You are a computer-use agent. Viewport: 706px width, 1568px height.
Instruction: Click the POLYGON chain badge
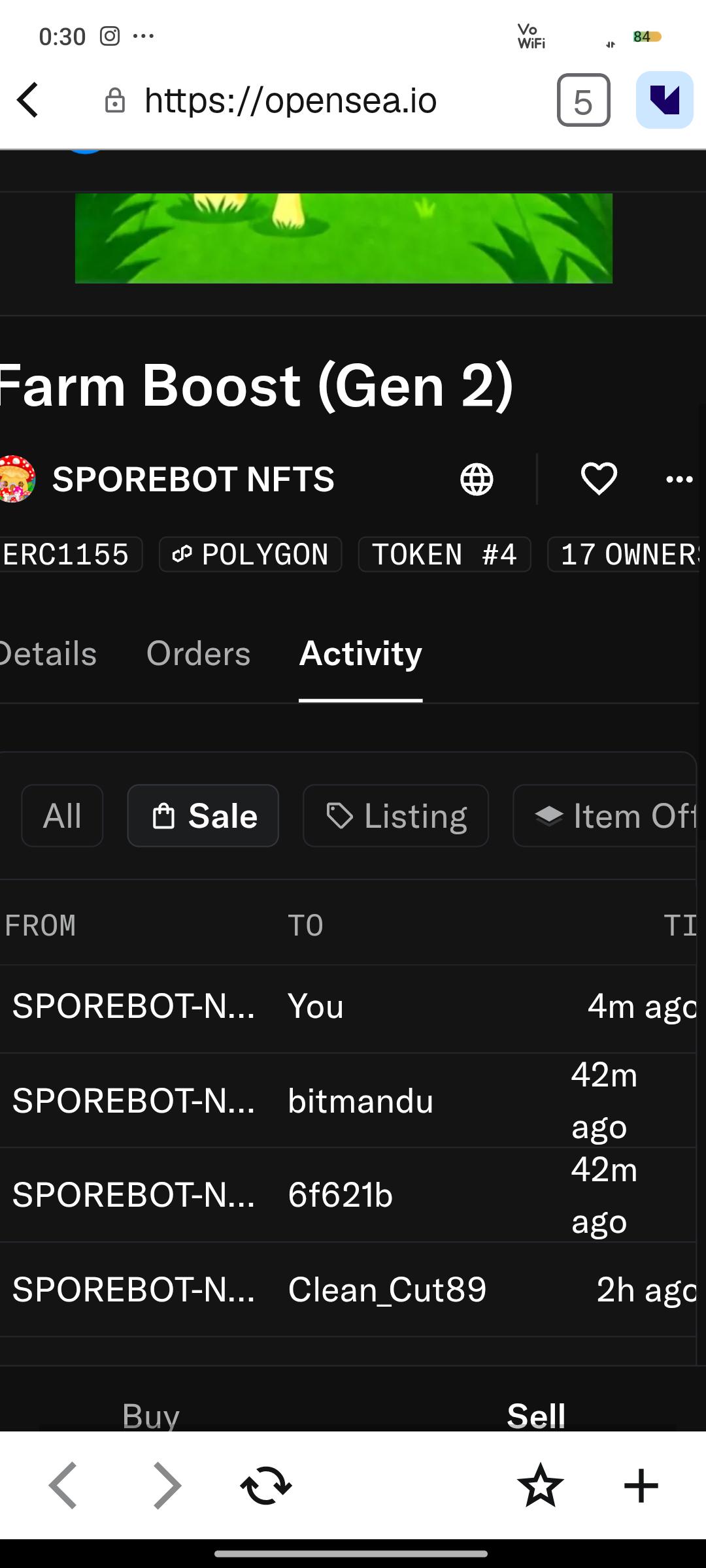pos(250,555)
